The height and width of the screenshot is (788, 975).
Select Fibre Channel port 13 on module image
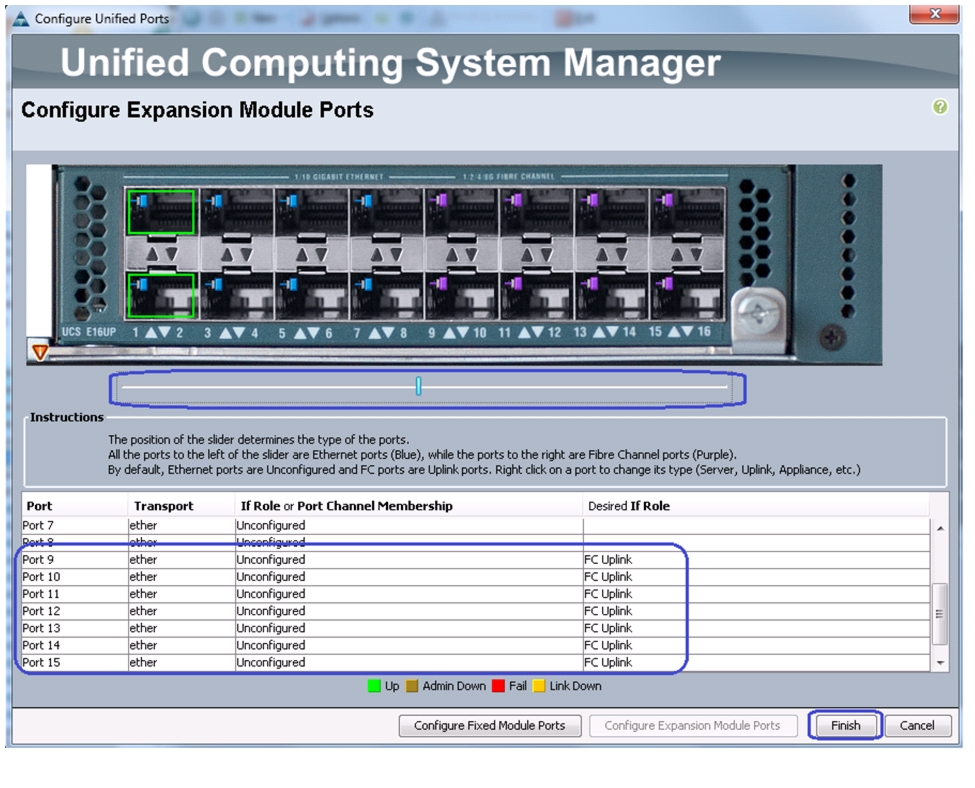(x=611, y=212)
